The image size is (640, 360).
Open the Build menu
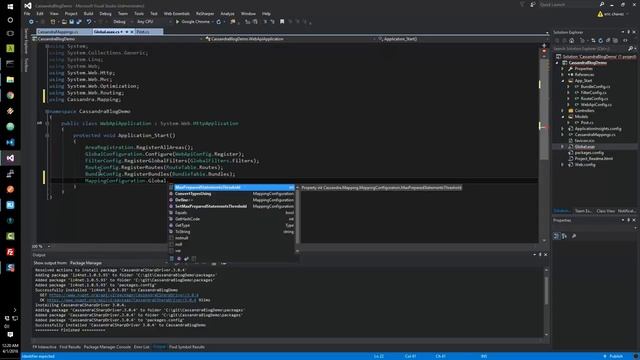click(88, 13)
